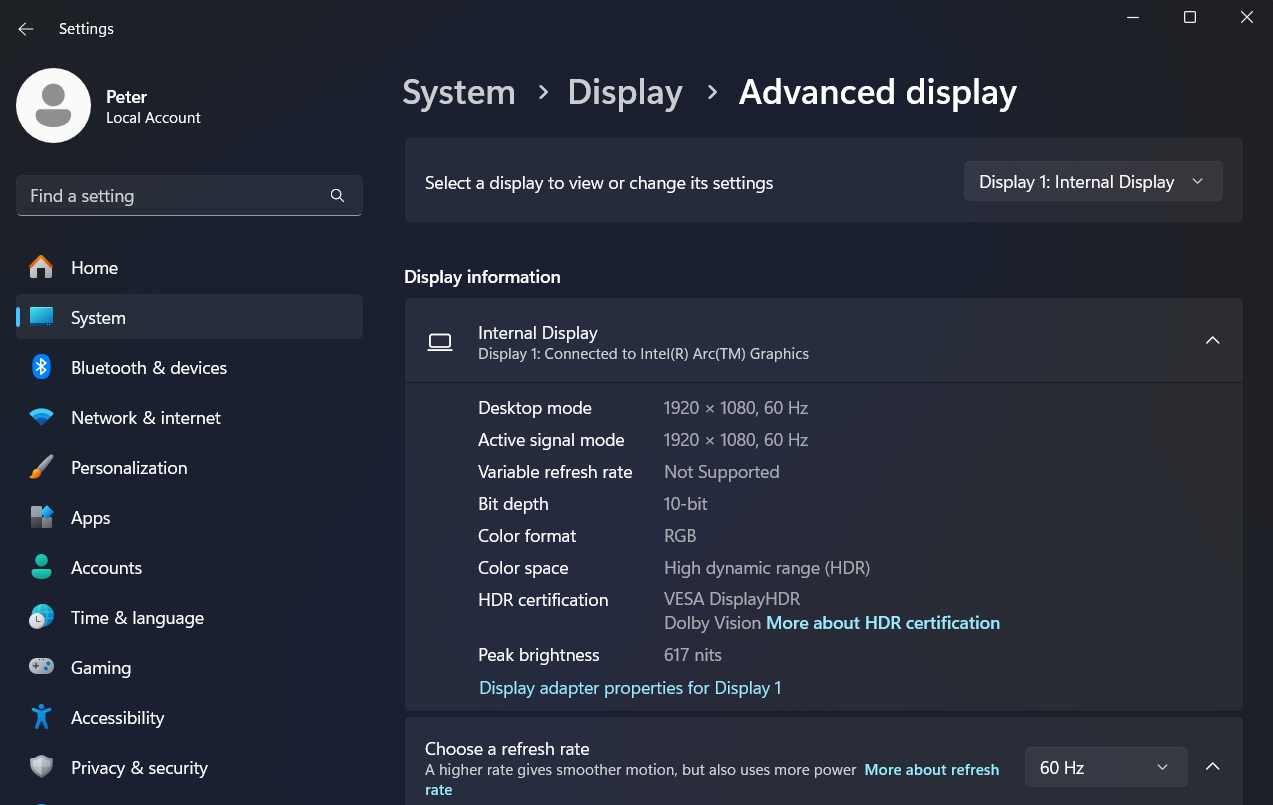Viewport: 1273px width, 805px height.
Task: Open the Home settings page icon
Action: click(41, 267)
